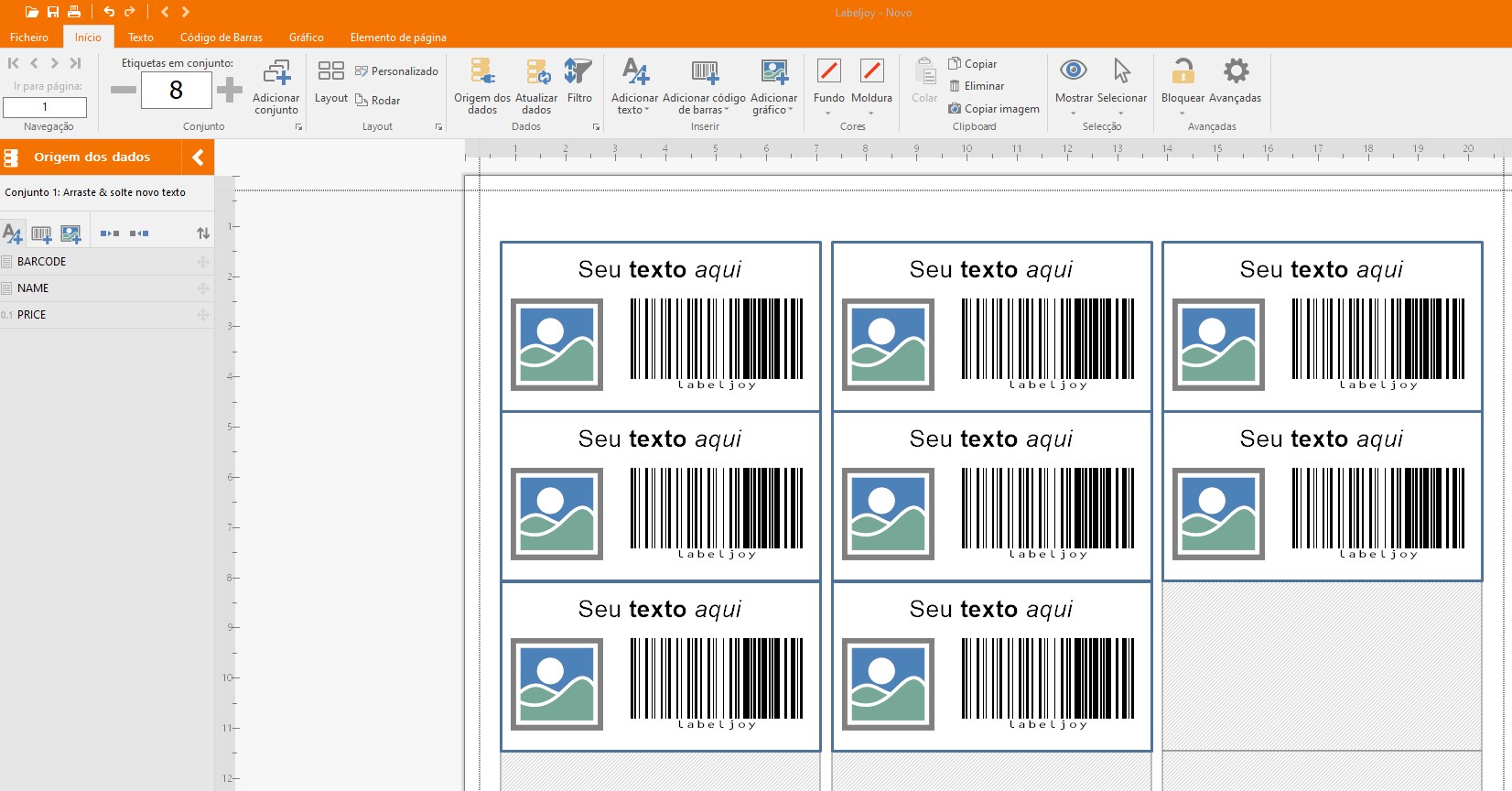Toggle the Mostrar visibility eye
Viewport: 1512px width, 791px height.
point(1073,71)
